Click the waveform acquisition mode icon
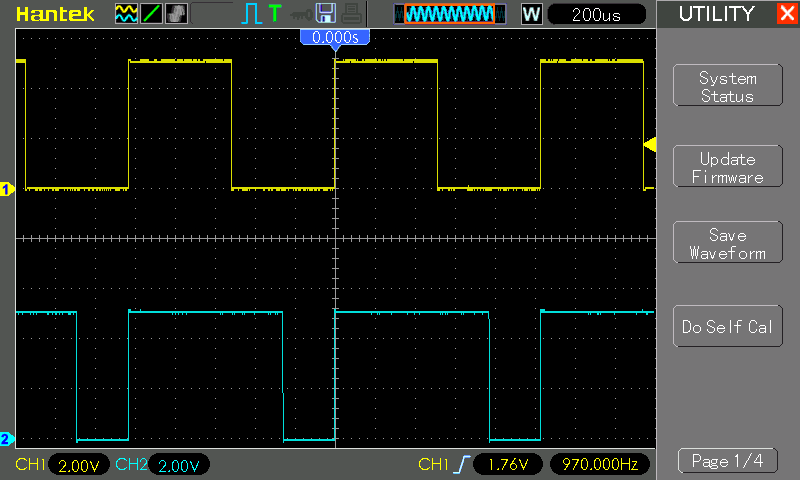Viewport: 800px width, 480px height. click(126, 14)
